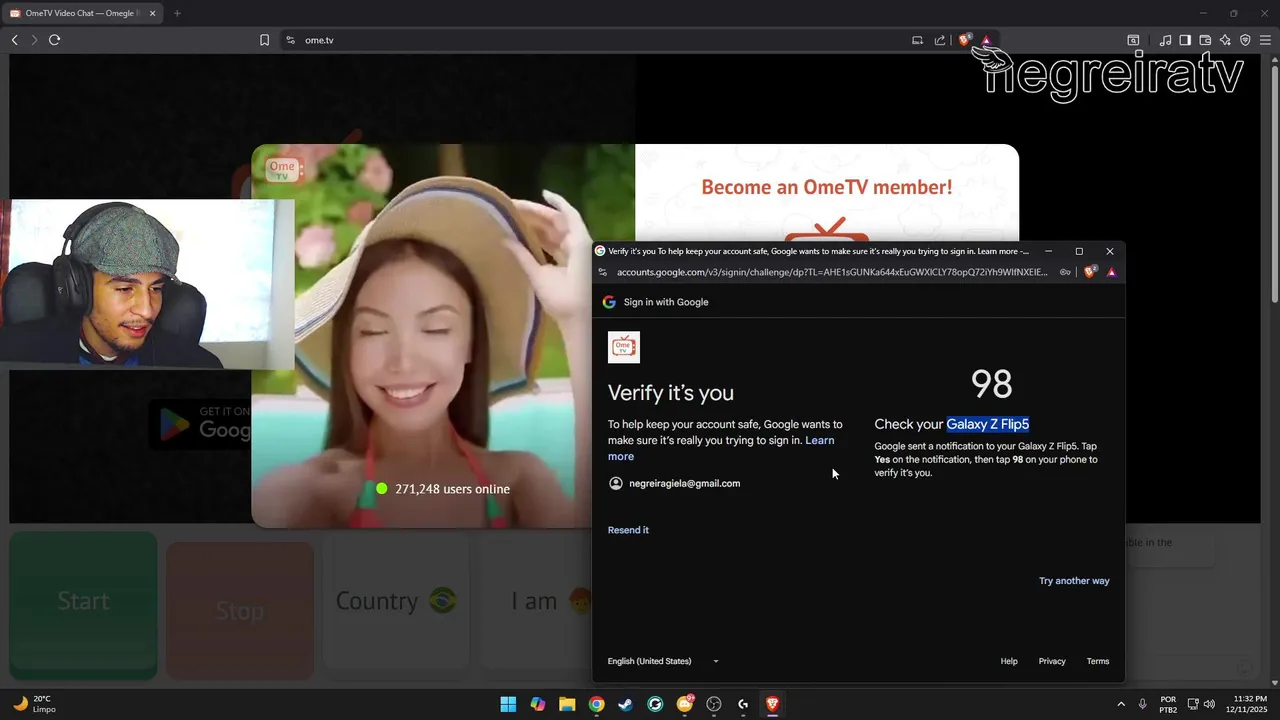The width and height of the screenshot is (1280, 720).
Task: Open Brave Shields icon in popup window
Action: coord(1089,272)
